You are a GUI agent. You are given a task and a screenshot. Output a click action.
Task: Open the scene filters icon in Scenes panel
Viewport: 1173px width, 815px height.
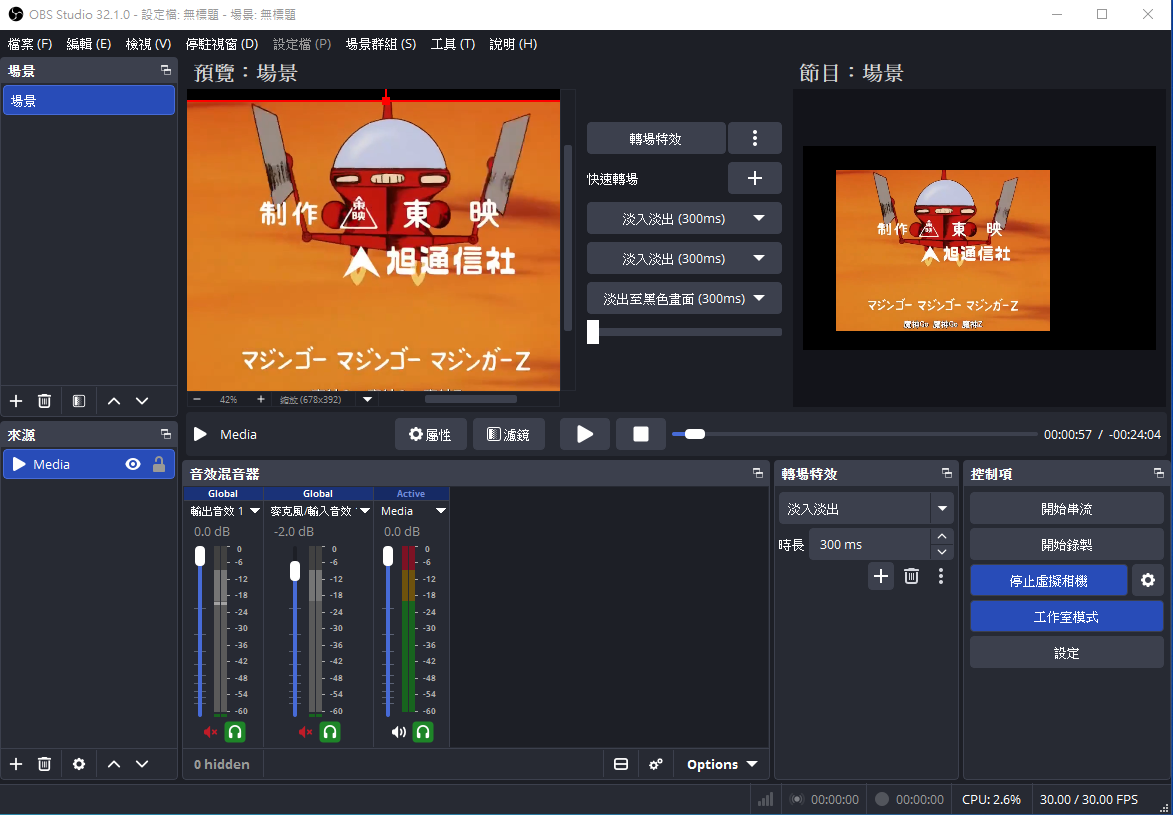tap(79, 401)
